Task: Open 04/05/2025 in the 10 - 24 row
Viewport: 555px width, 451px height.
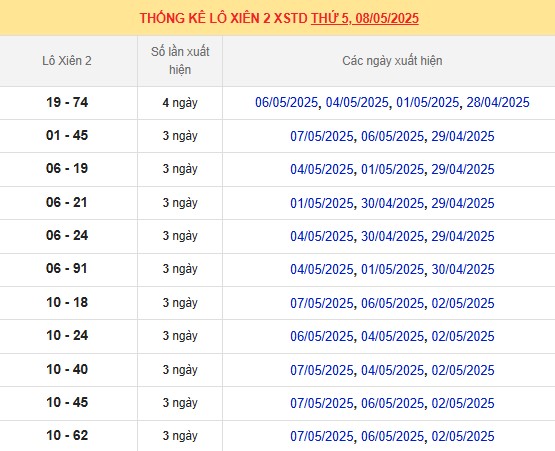Action: click(392, 336)
